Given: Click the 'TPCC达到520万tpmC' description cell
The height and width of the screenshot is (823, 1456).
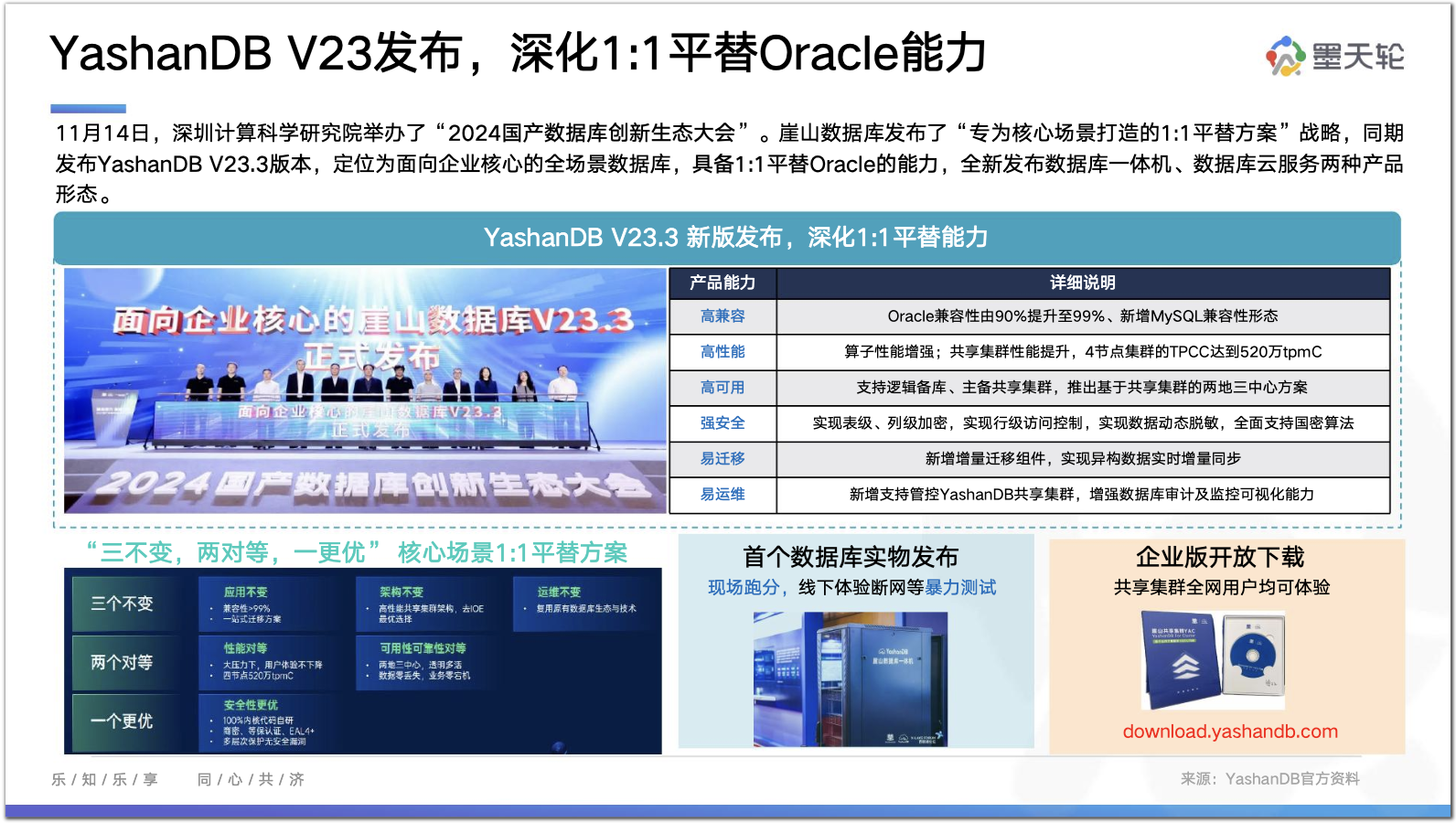Looking at the screenshot, I should coord(1083,352).
